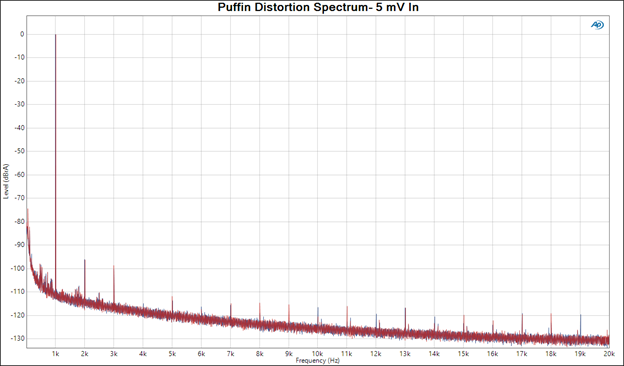Click the '1k' frequency tick label
This screenshot has width=624, height=366.
coord(55,353)
